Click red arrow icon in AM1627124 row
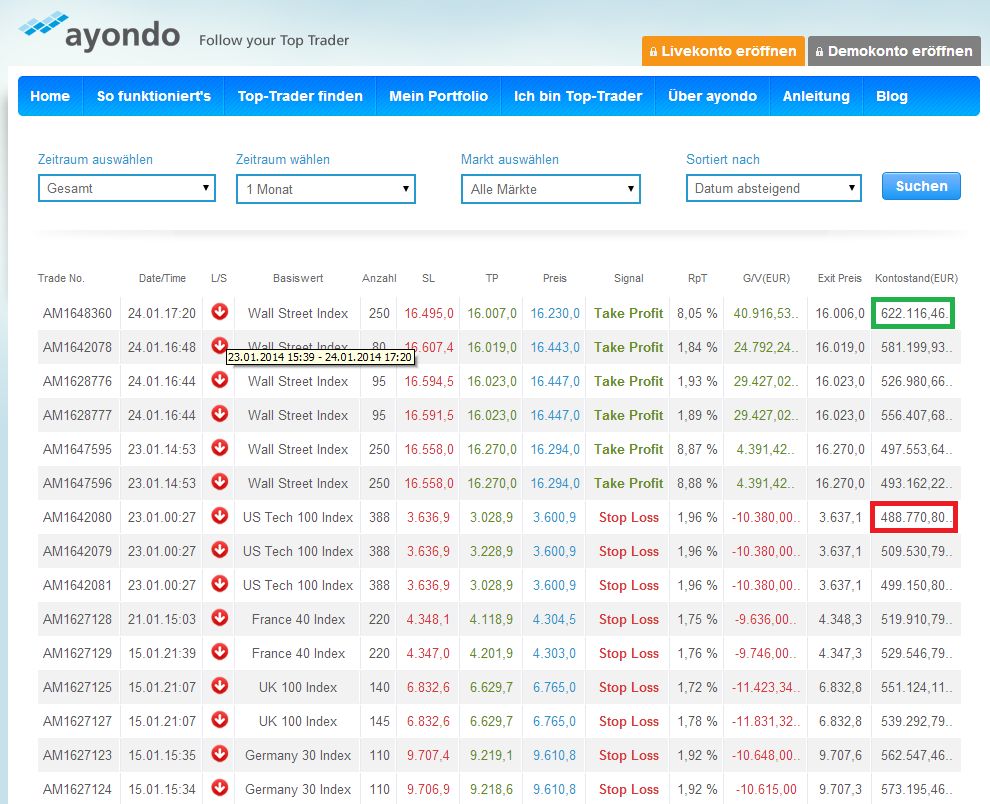Screen dimensions: 990x804 [220, 789]
